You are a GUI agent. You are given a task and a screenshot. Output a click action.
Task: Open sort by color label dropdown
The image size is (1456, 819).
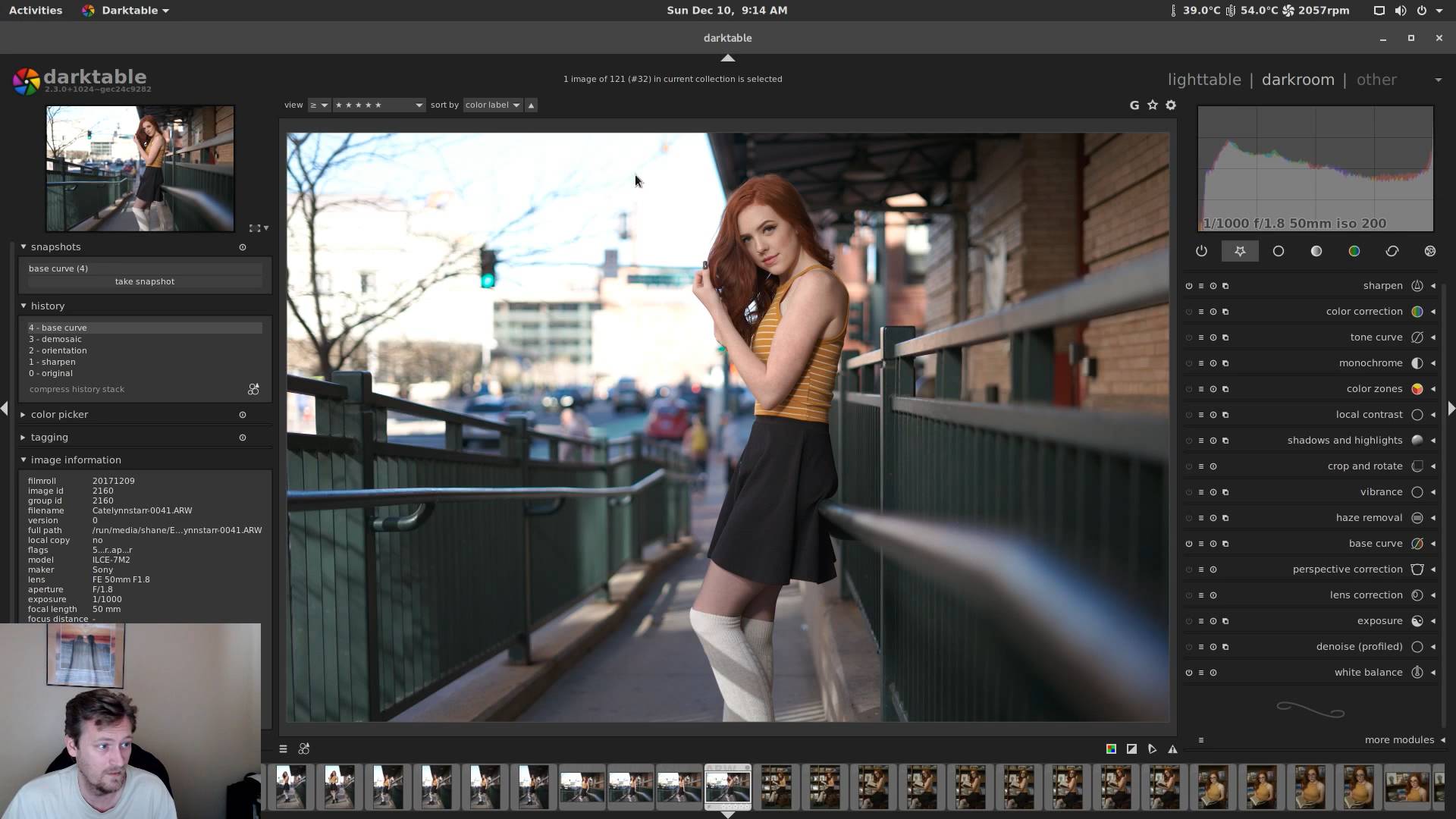tap(492, 105)
